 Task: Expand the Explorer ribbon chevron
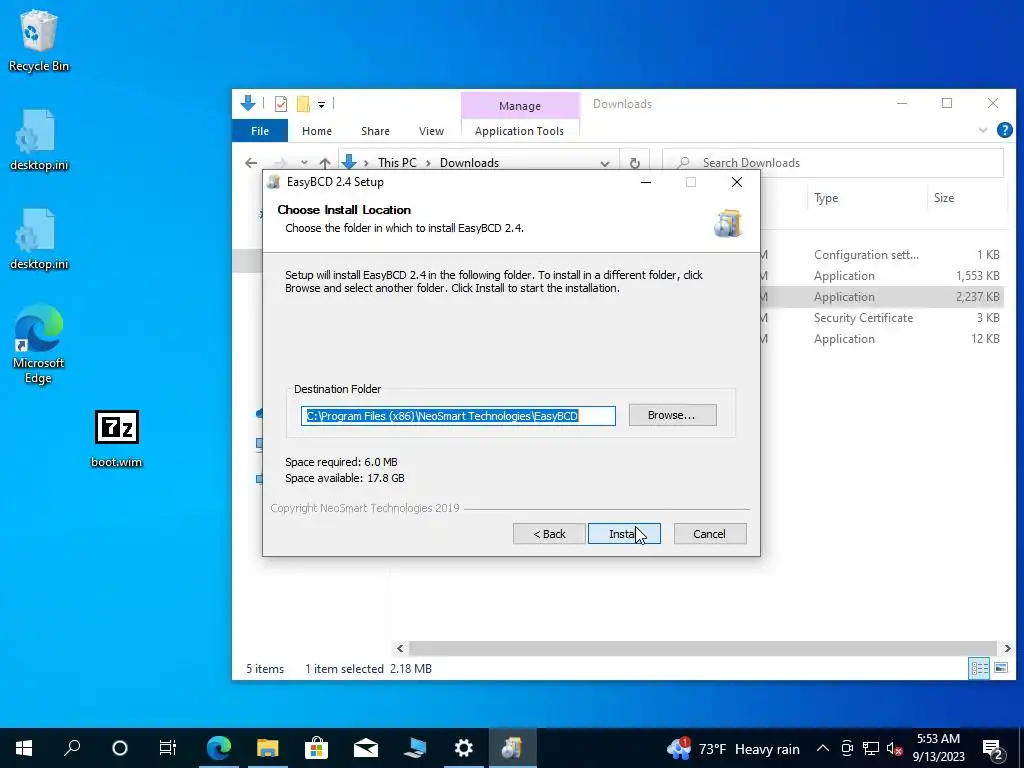(x=983, y=131)
